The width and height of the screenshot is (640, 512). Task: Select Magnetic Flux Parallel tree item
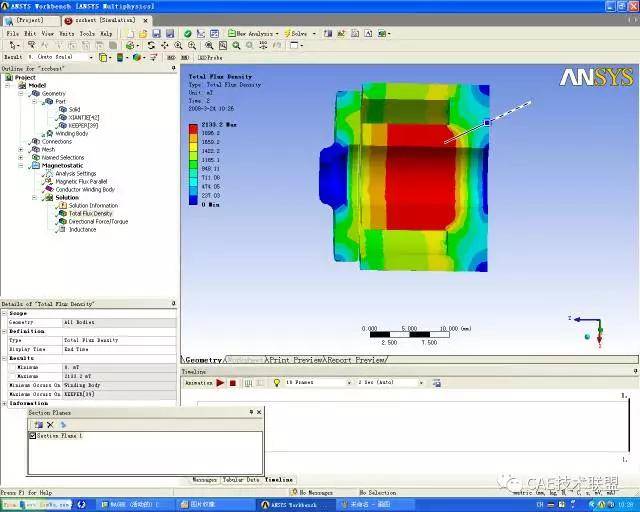(x=81, y=181)
